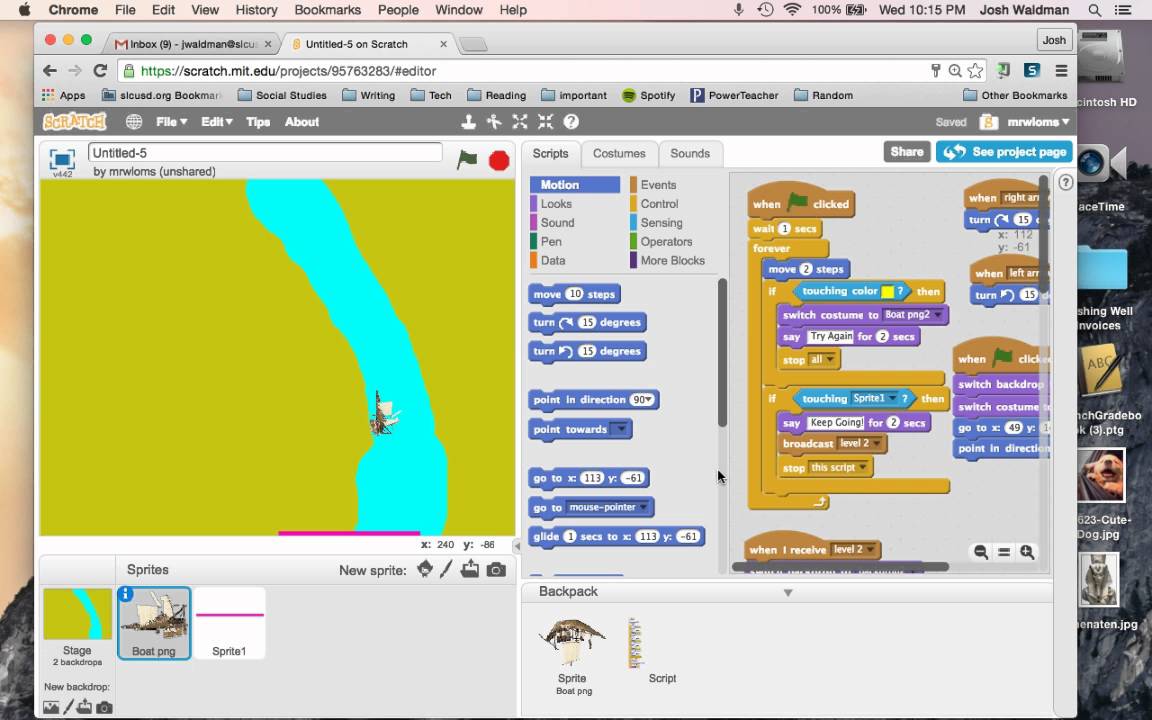Open the point in direction 90 dropdown
The height and width of the screenshot is (720, 1152).
[642, 400]
